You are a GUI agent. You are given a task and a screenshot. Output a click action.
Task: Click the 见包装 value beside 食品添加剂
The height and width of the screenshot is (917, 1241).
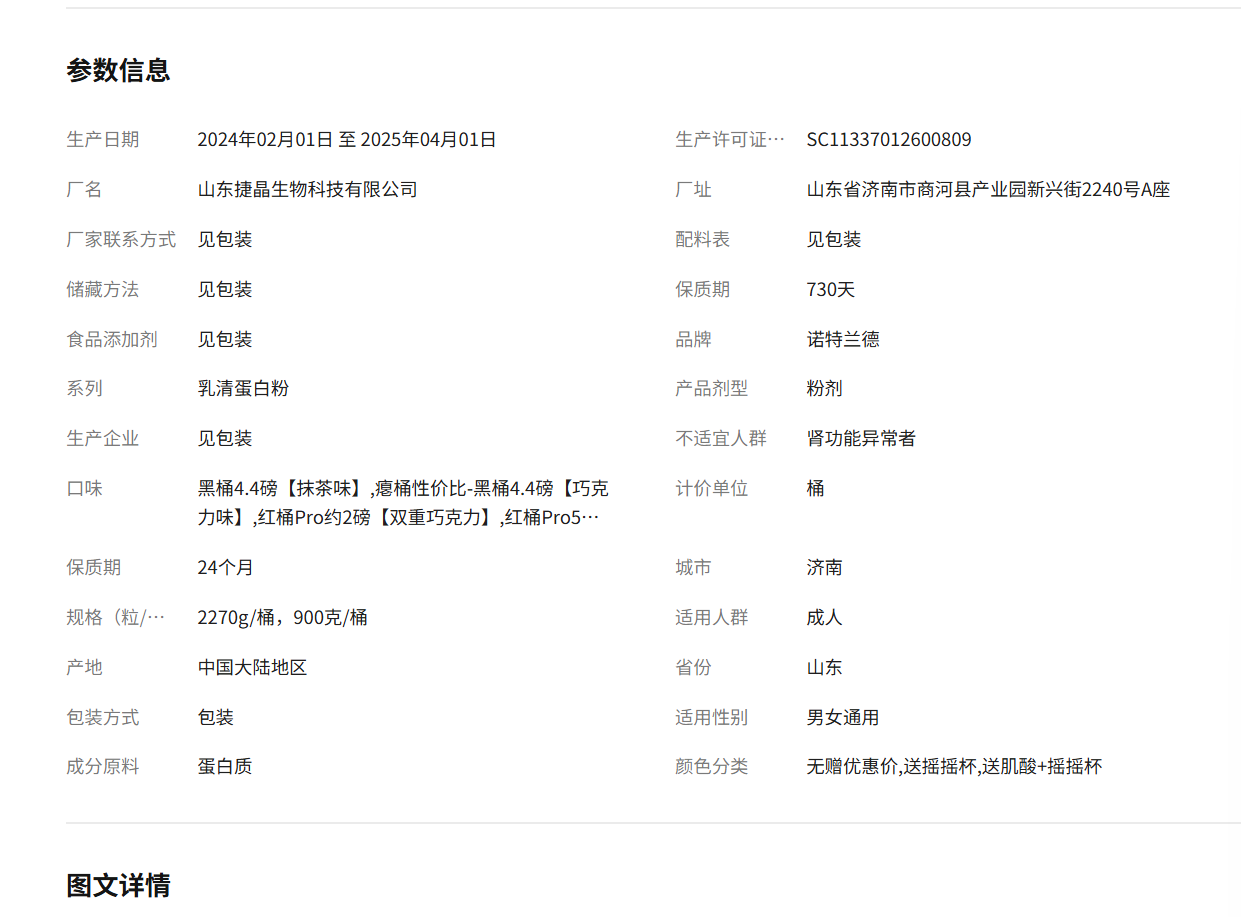point(225,340)
